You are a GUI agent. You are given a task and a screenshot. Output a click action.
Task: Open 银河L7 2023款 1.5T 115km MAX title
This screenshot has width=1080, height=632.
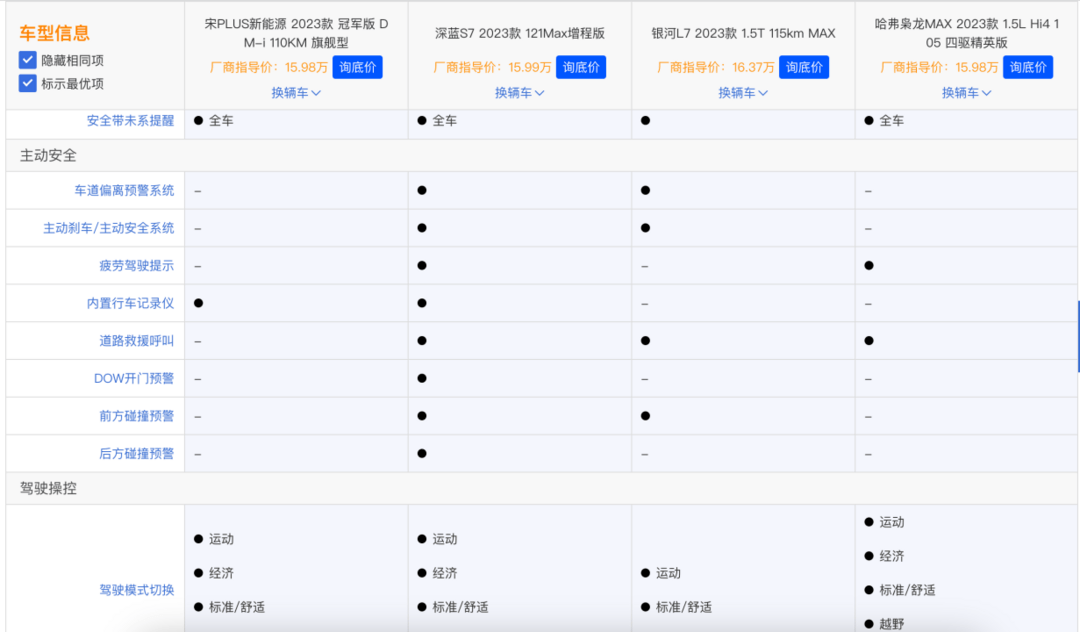click(743, 33)
